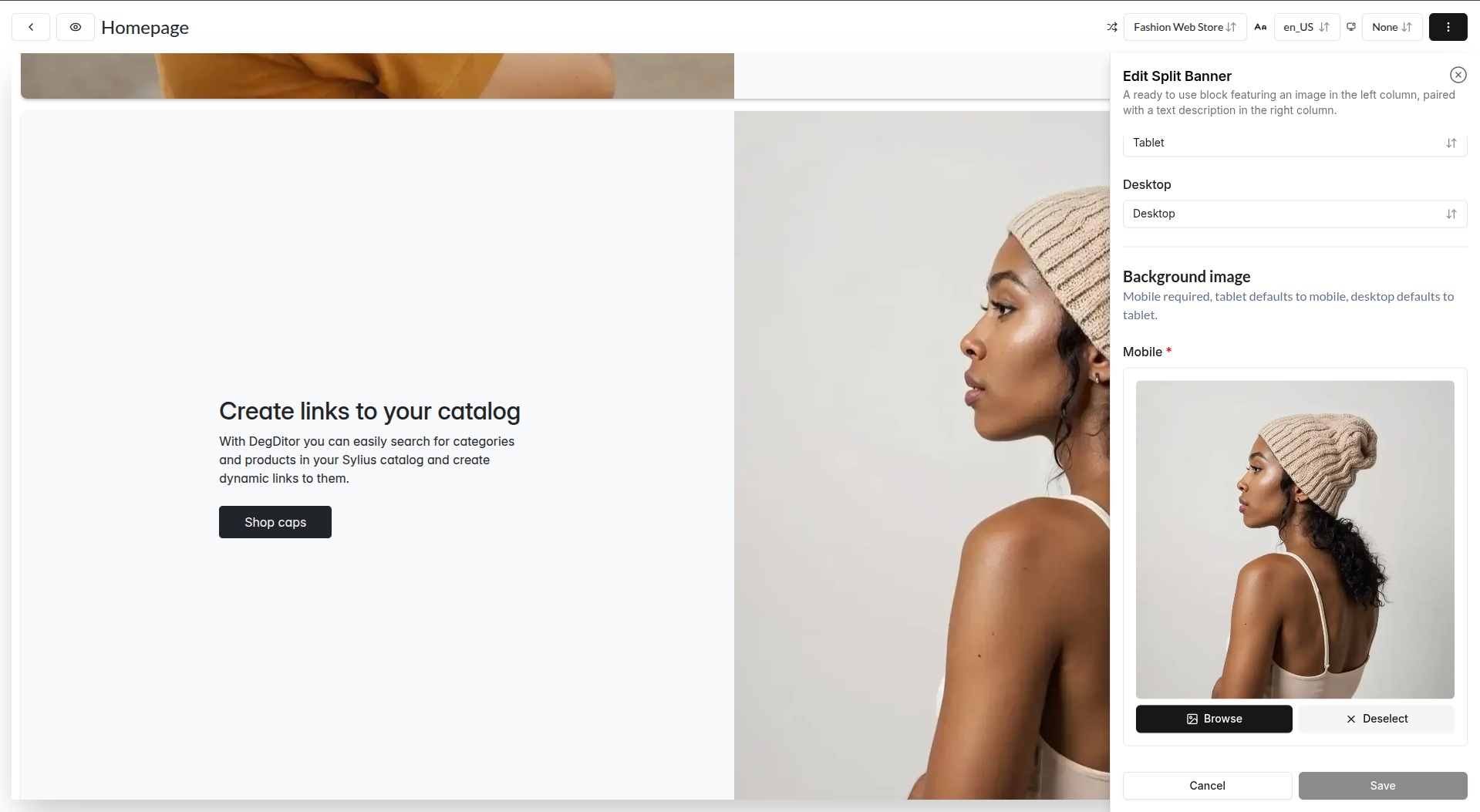Close the Edit Split Banner panel

pos(1458,75)
